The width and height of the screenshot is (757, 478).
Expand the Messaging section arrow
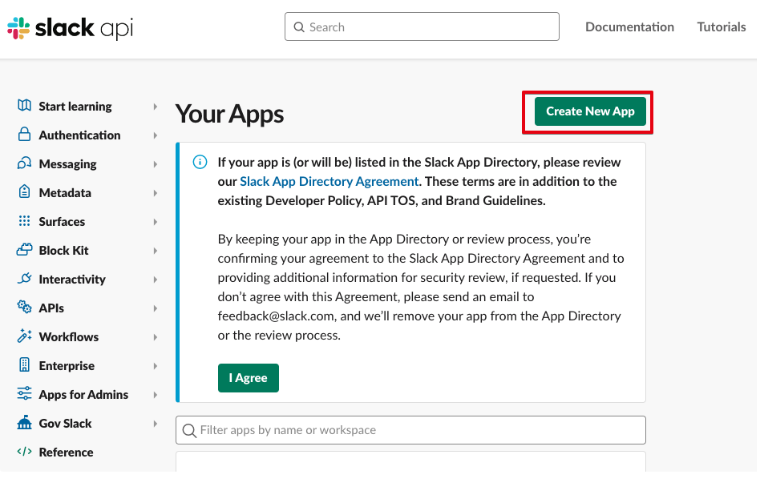coord(155,164)
